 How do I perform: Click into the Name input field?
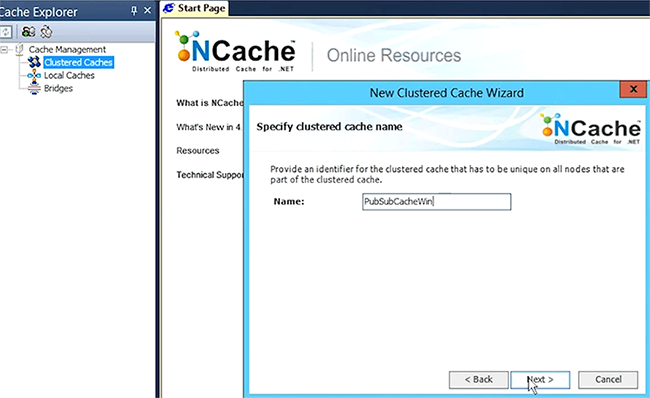[437, 202]
